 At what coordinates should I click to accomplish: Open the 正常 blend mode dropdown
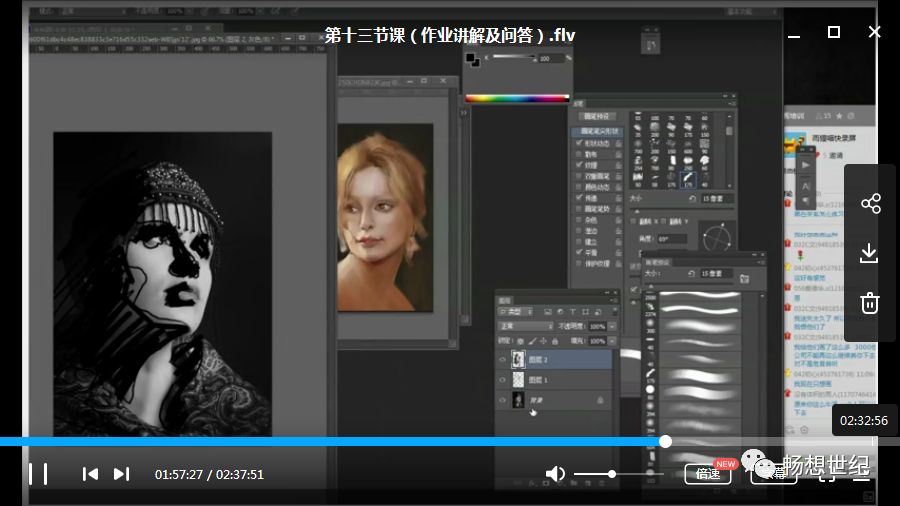click(526, 326)
